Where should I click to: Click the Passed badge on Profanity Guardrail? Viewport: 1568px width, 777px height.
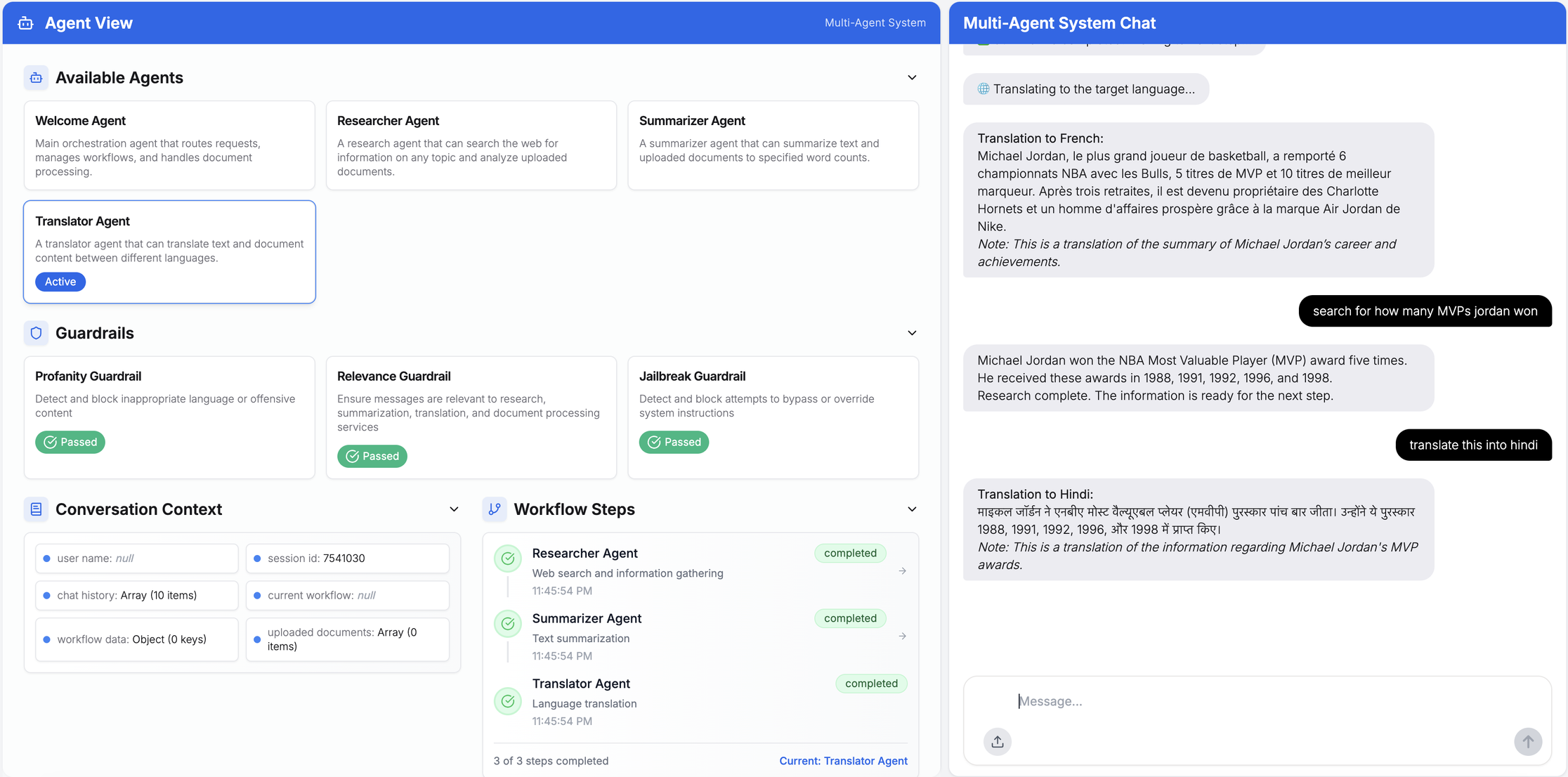(x=70, y=442)
